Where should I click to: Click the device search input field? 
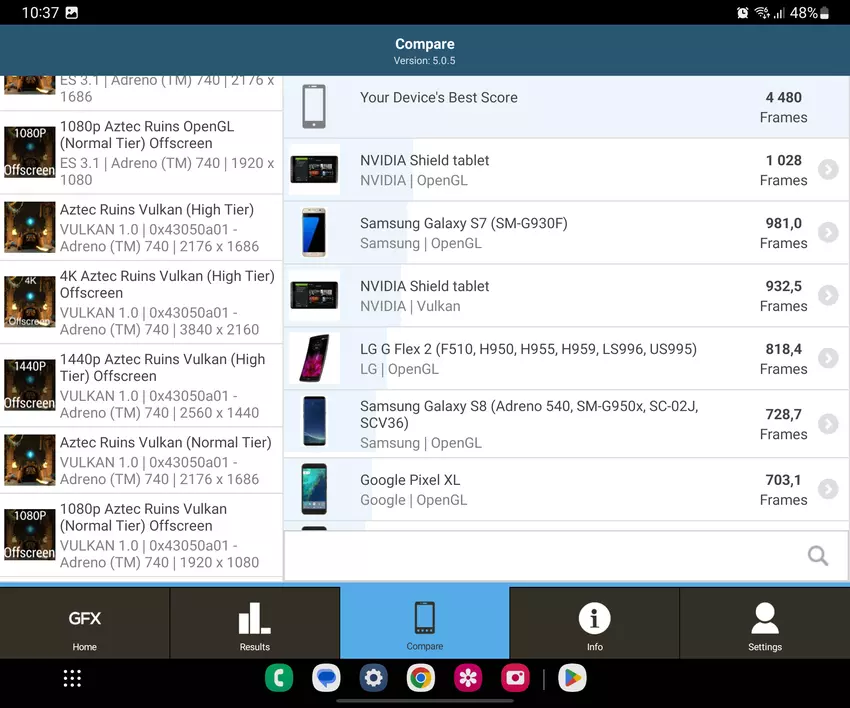540,556
